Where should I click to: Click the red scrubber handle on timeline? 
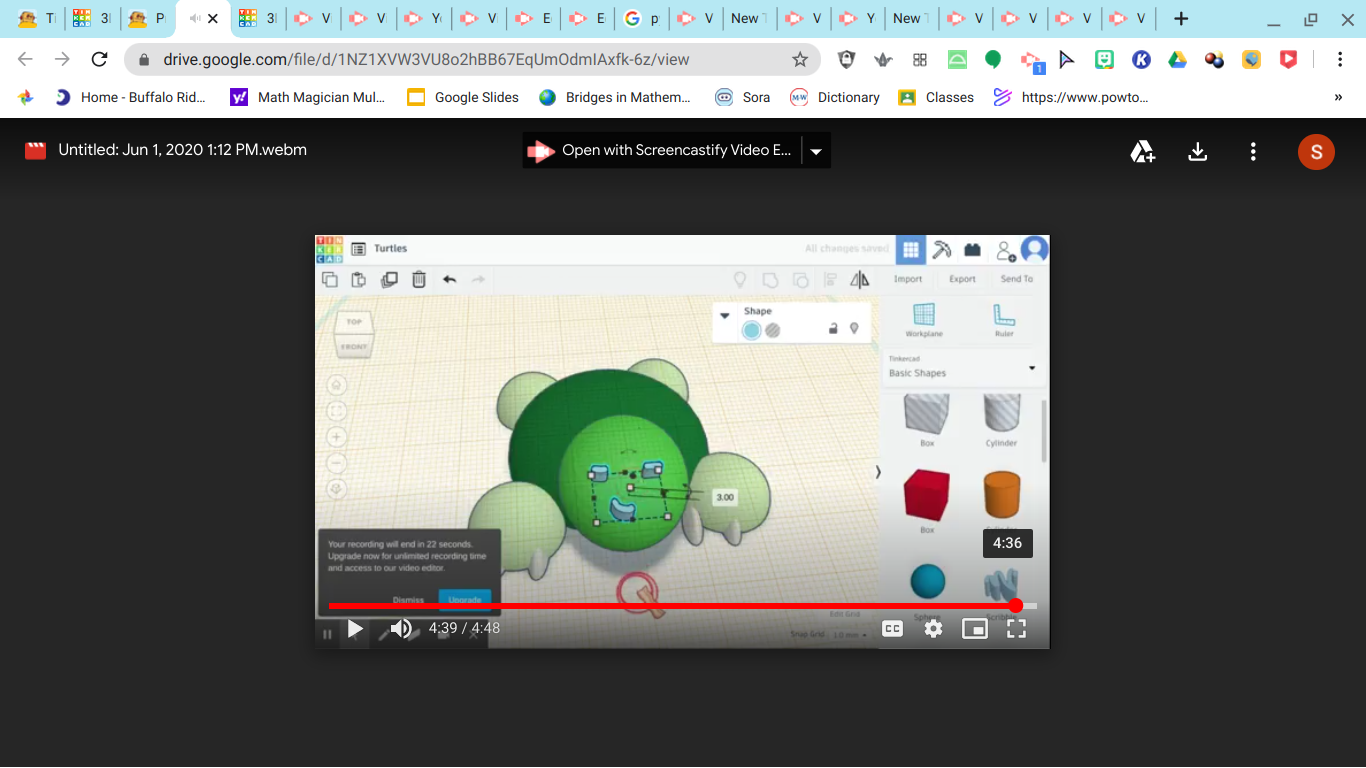[x=1016, y=606]
